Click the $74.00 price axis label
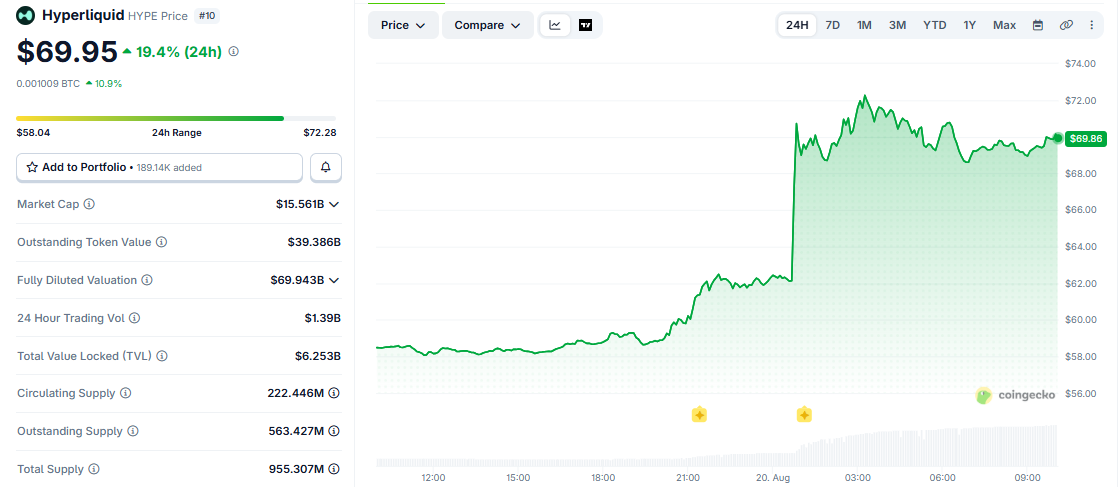1120x487 pixels. 1080,64
